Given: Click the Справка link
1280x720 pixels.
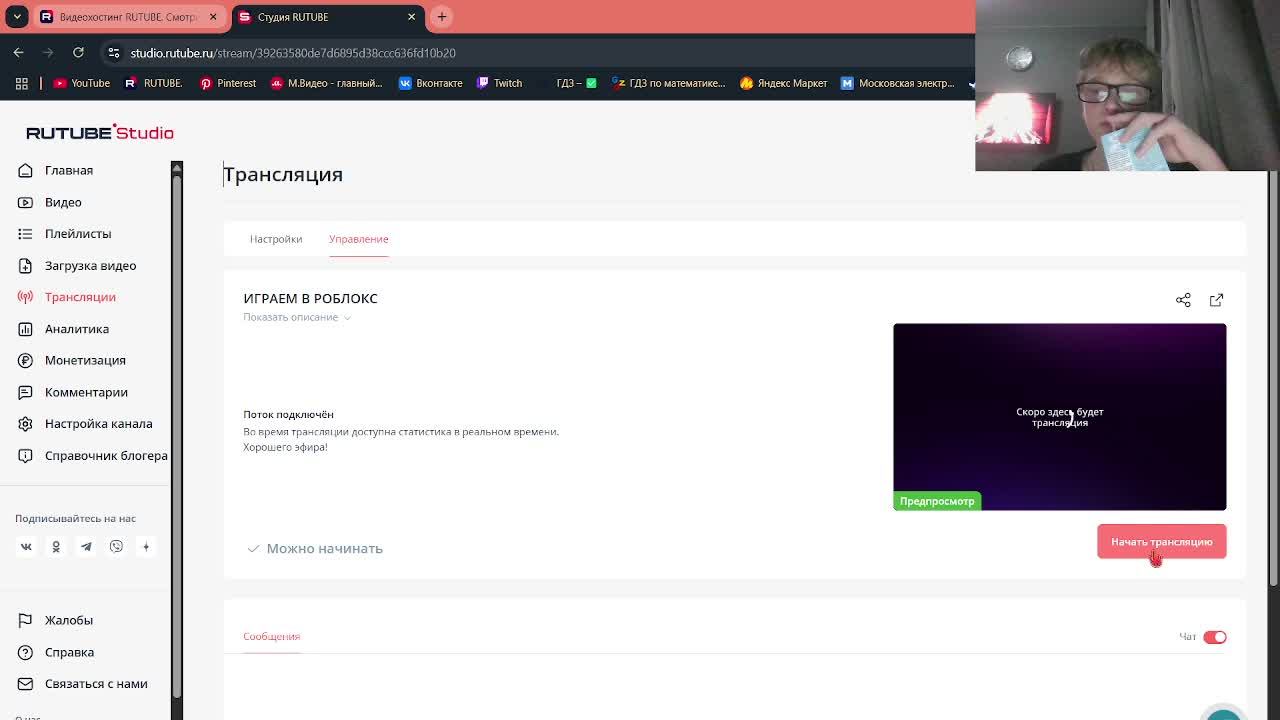Looking at the screenshot, I should (69, 652).
